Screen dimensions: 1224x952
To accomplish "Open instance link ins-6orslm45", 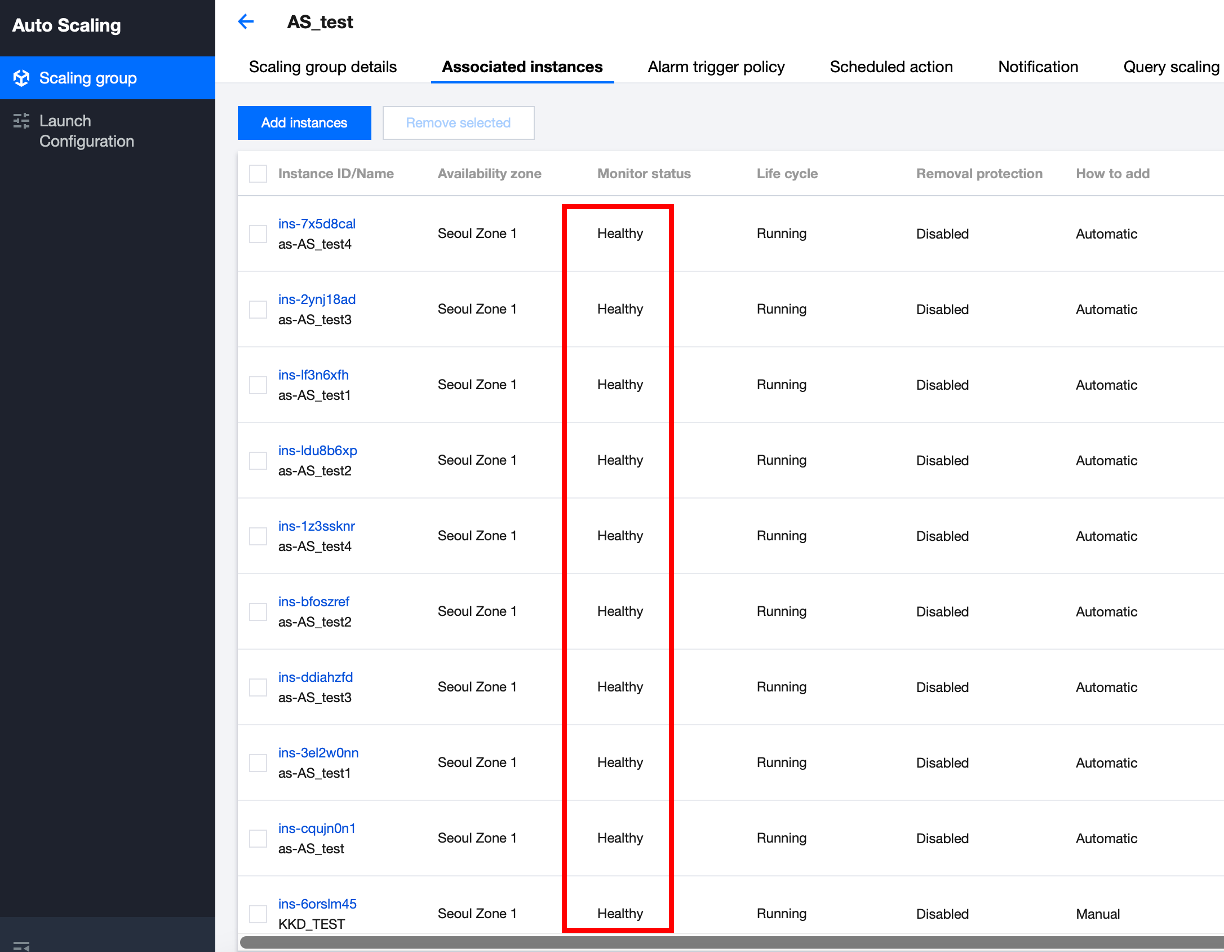I will pyautogui.click(x=317, y=904).
